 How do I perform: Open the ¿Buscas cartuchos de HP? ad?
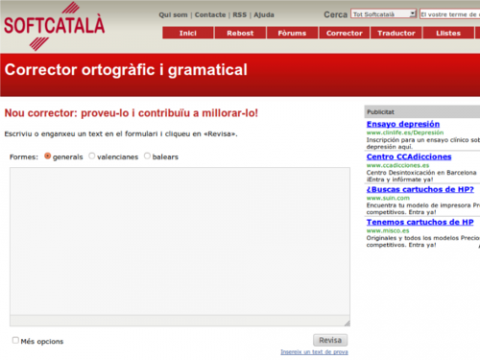point(420,189)
